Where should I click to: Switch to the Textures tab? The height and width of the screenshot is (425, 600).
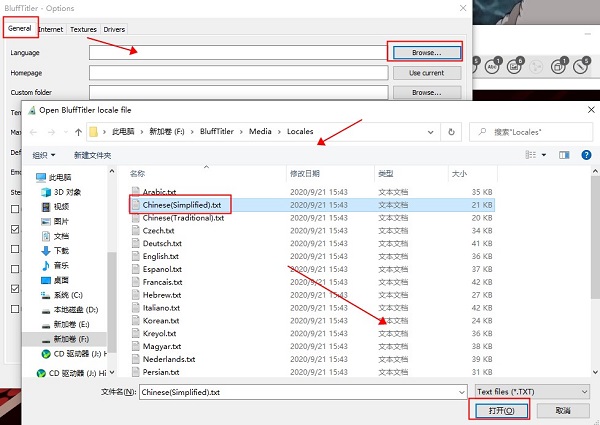[84, 30]
